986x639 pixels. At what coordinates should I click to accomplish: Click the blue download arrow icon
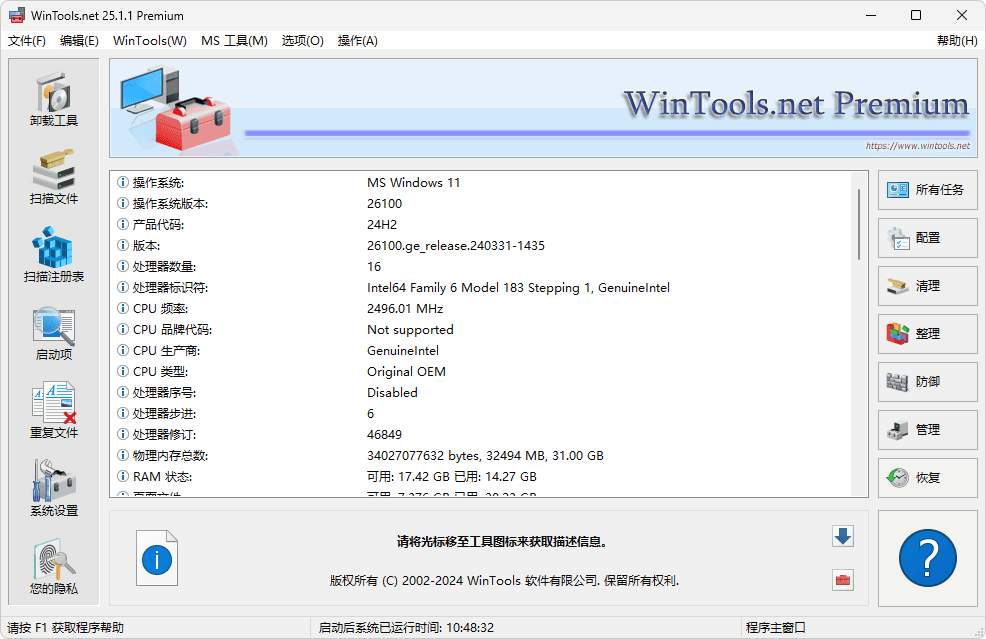[x=842, y=536]
